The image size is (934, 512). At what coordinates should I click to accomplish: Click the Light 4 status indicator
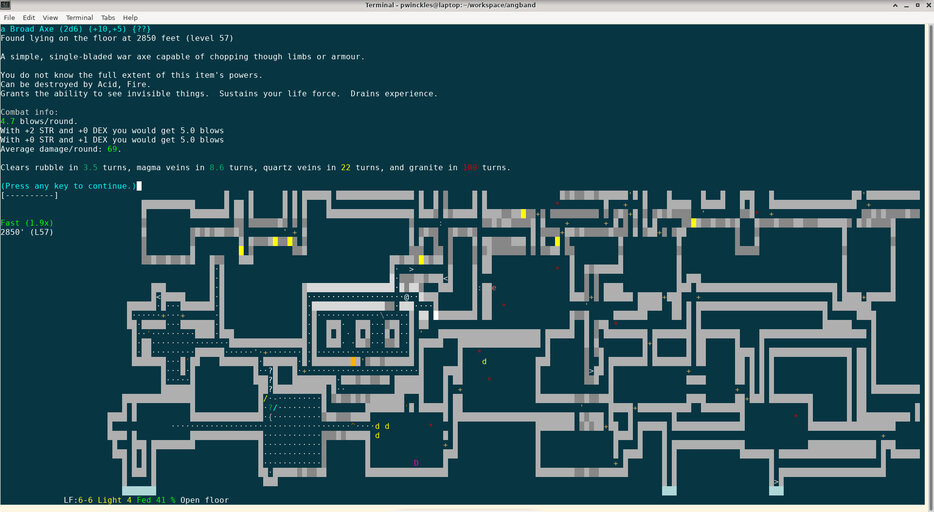pos(112,499)
